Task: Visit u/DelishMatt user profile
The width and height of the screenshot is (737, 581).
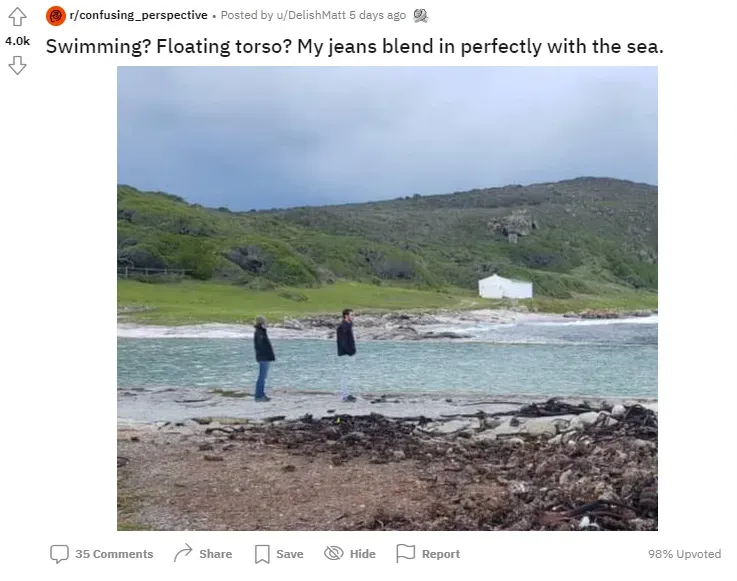Action: (x=311, y=15)
